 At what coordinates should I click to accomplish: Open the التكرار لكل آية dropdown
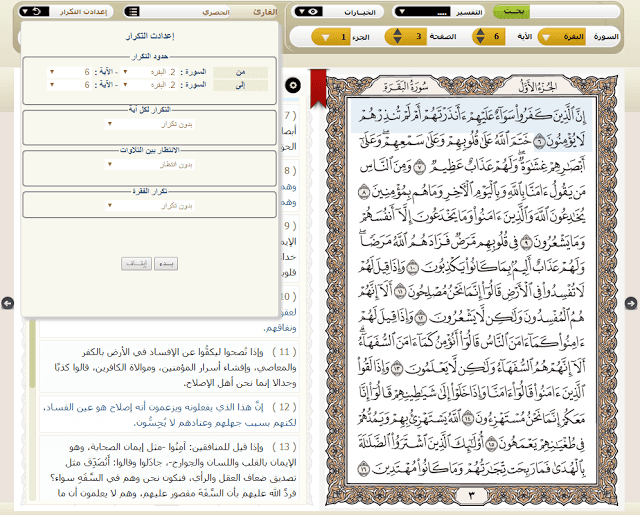click(149, 124)
